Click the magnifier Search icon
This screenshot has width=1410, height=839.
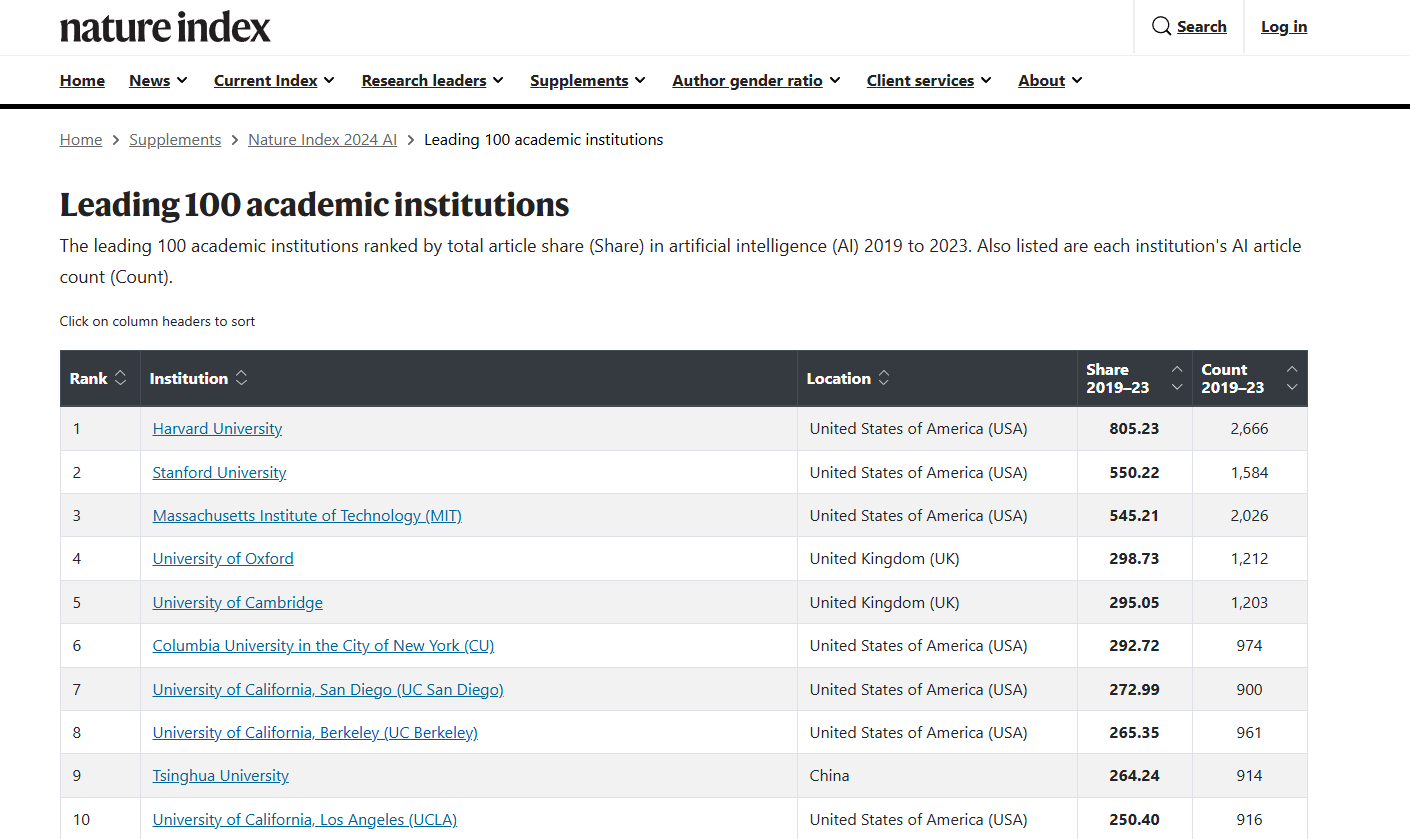click(x=1161, y=27)
